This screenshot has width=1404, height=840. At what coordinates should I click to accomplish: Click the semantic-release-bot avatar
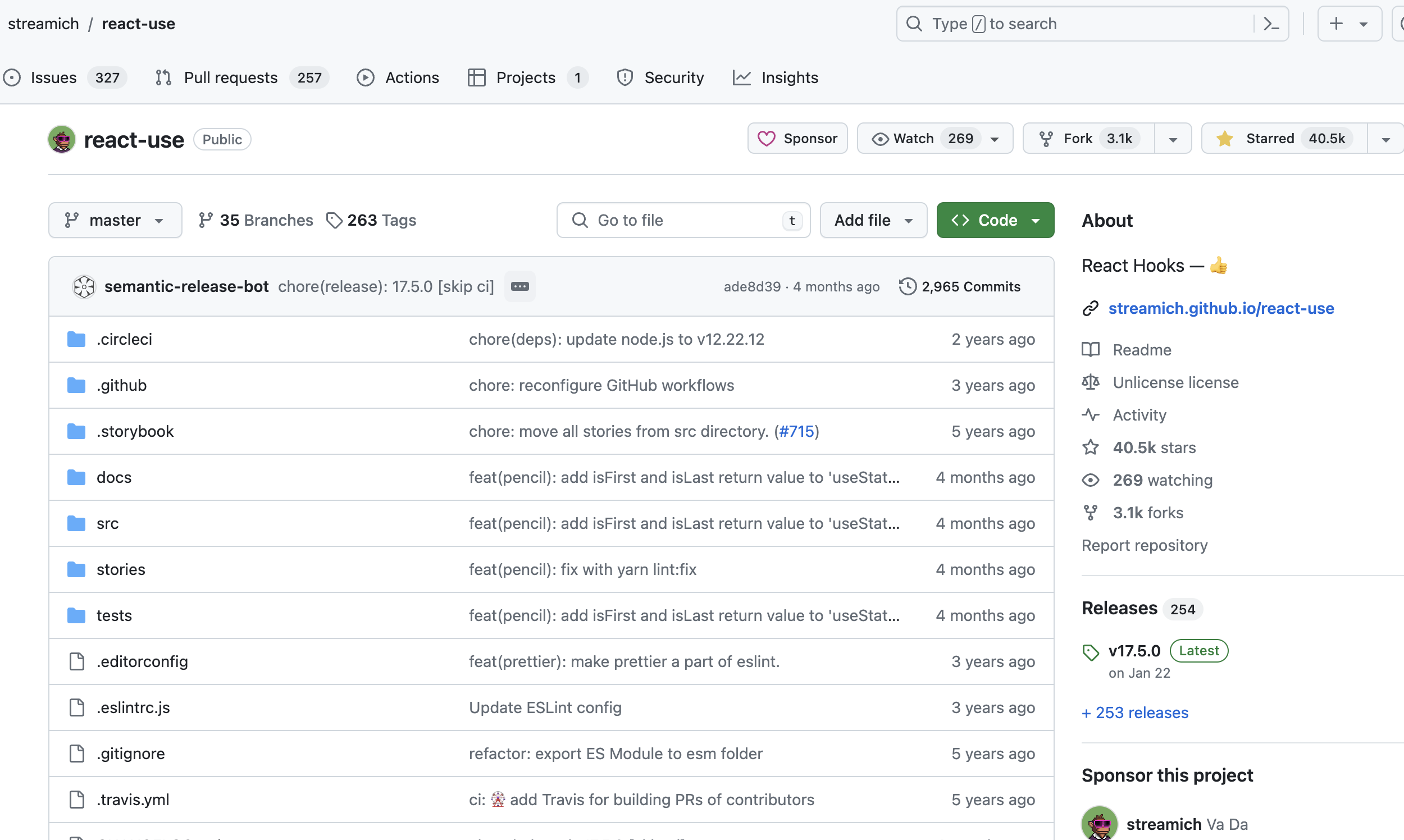pos(84,286)
